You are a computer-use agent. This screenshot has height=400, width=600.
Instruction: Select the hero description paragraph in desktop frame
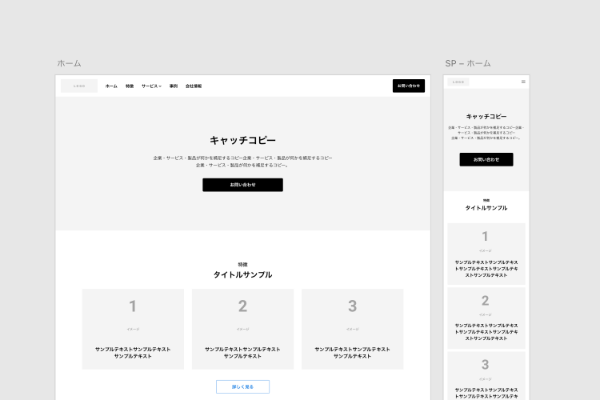(x=243, y=161)
